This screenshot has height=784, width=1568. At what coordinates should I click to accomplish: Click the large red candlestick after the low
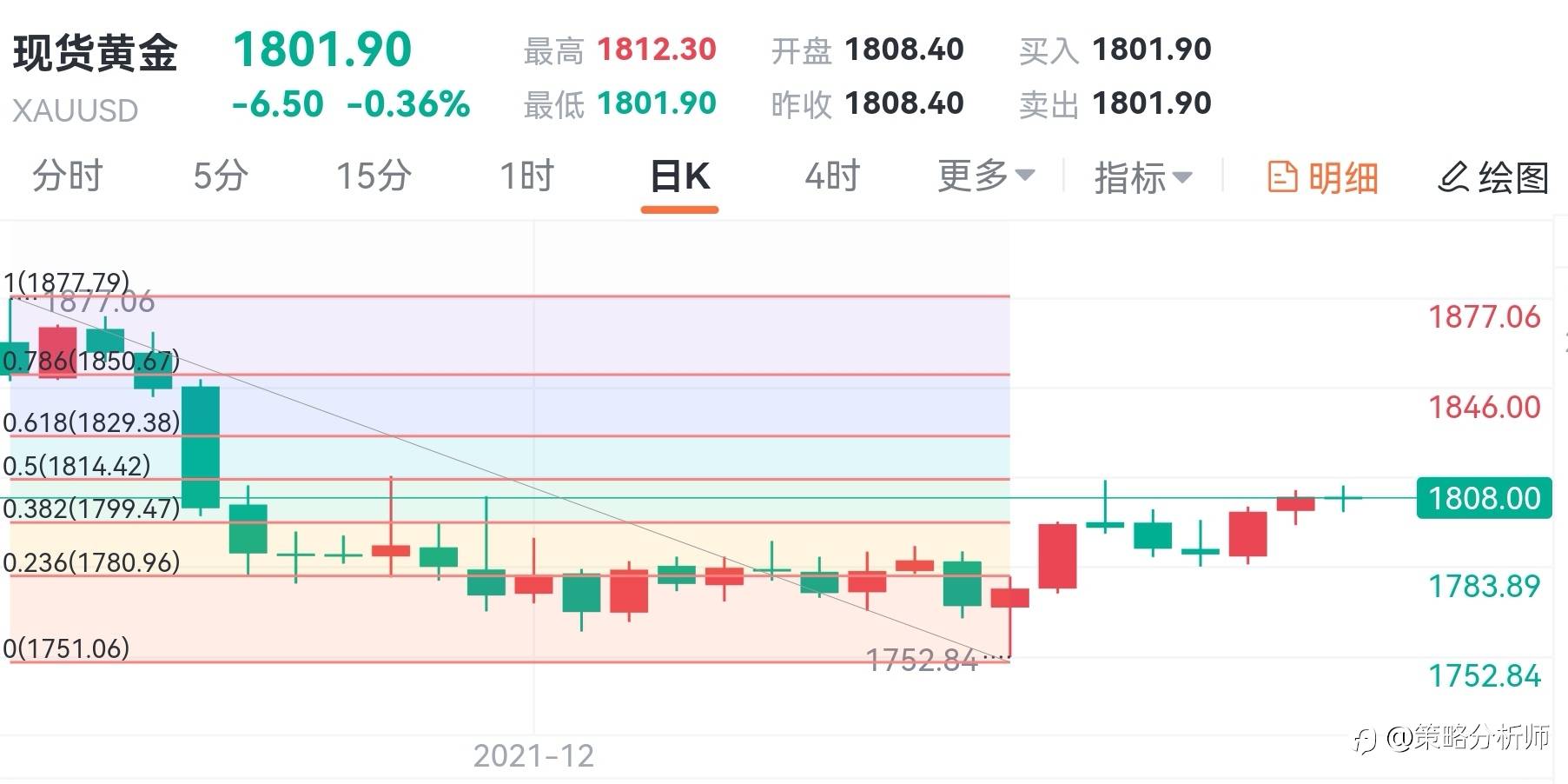(1057, 556)
